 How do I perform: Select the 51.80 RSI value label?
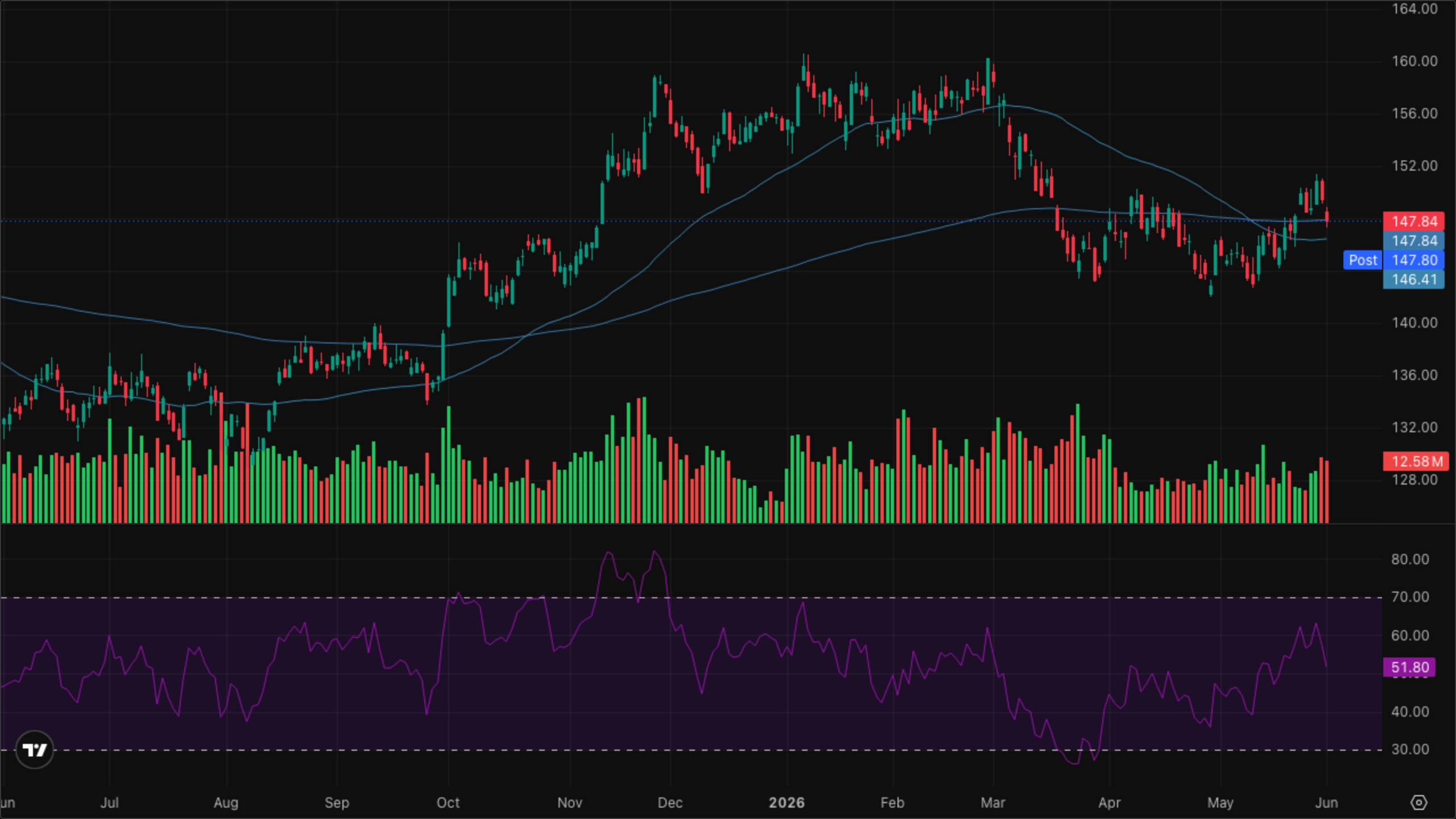pyautogui.click(x=1409, y=667)
